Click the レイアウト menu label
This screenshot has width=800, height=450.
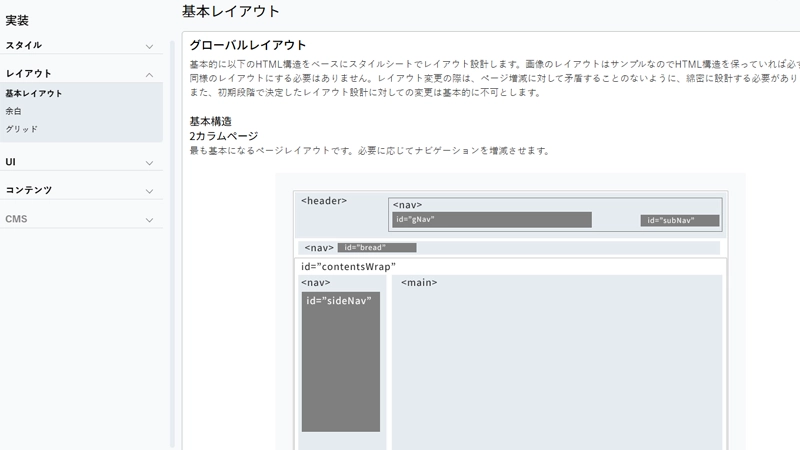pyautogui.click(x=29, y=73)
